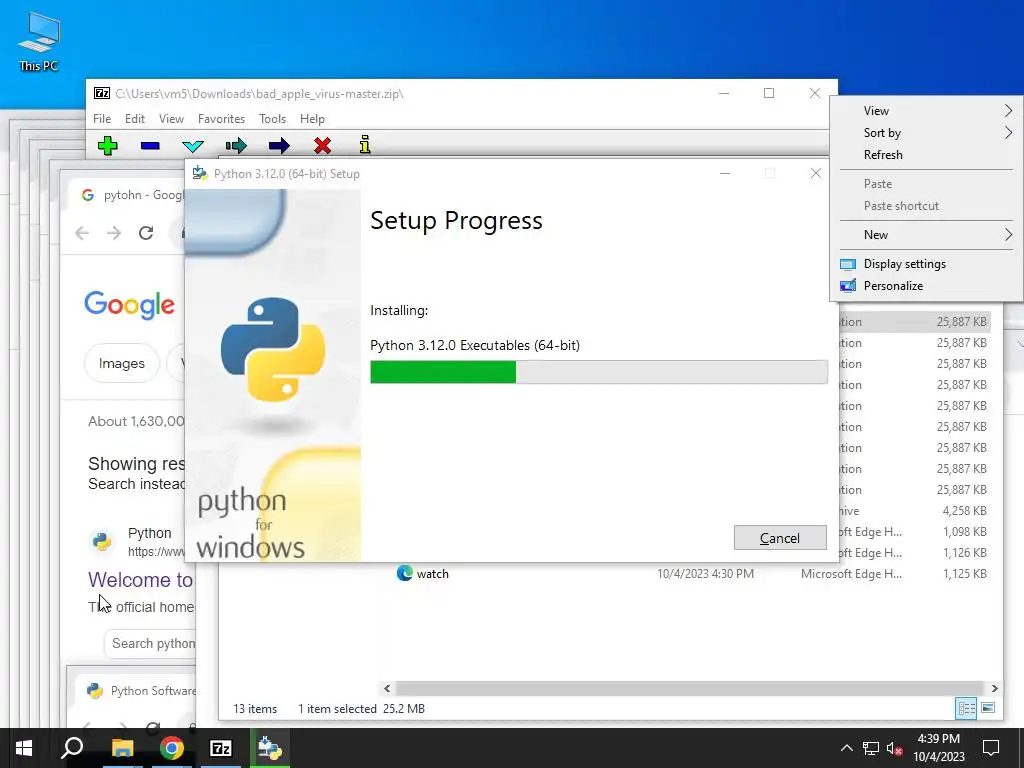Viewport: 1024px width, 768px height.
Task: Click the 1,098 KB size cell
Action: point(964,532)
